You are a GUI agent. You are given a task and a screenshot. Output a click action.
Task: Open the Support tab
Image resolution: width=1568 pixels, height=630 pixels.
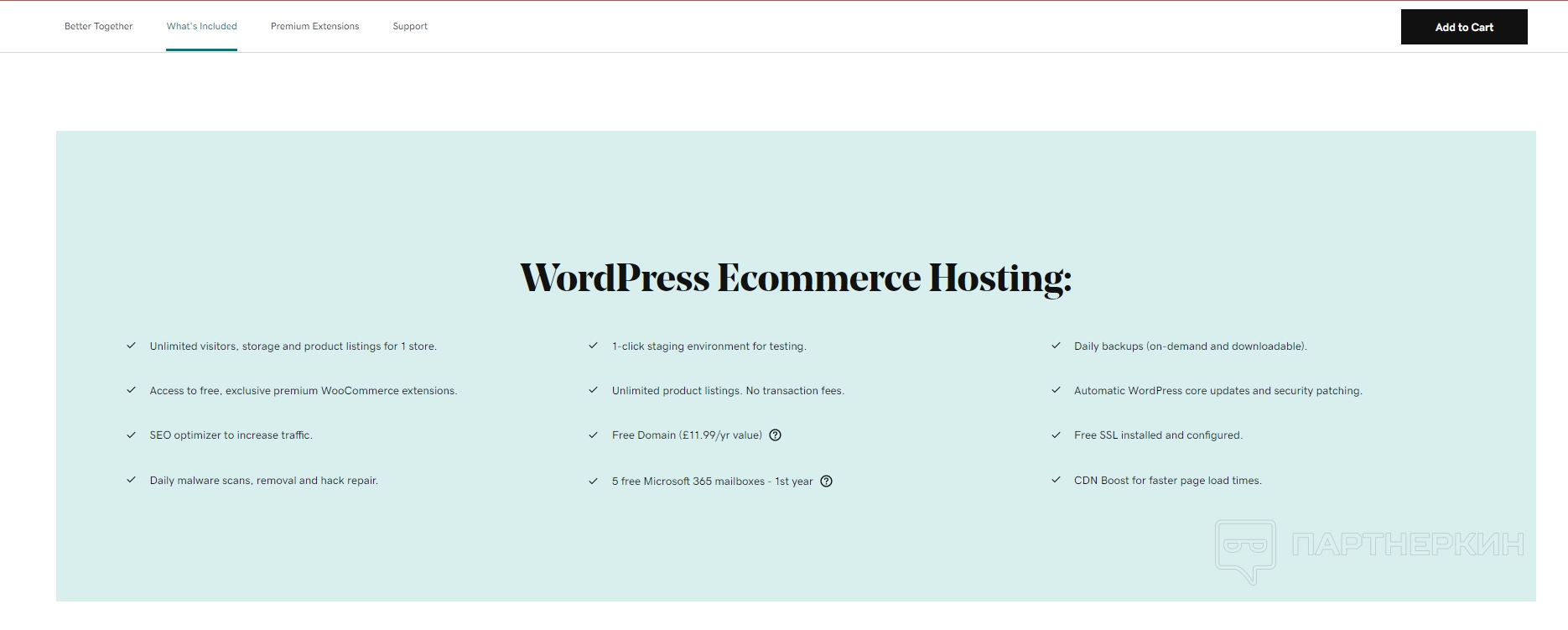coord(410,26)
